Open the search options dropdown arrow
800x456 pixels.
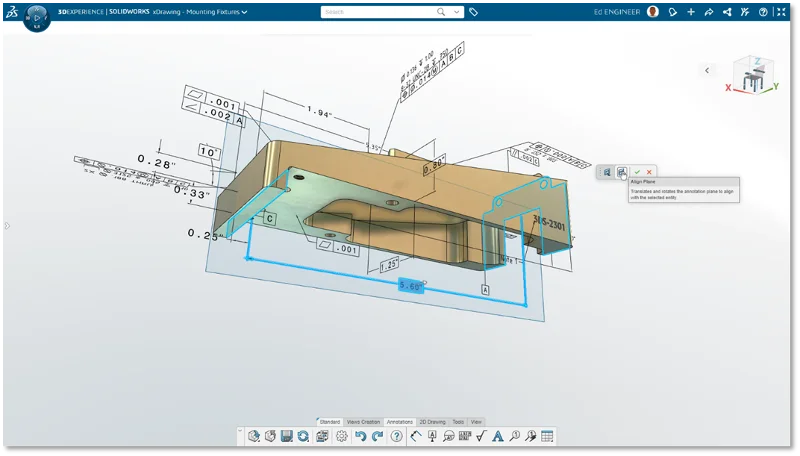tap(456, 12)
